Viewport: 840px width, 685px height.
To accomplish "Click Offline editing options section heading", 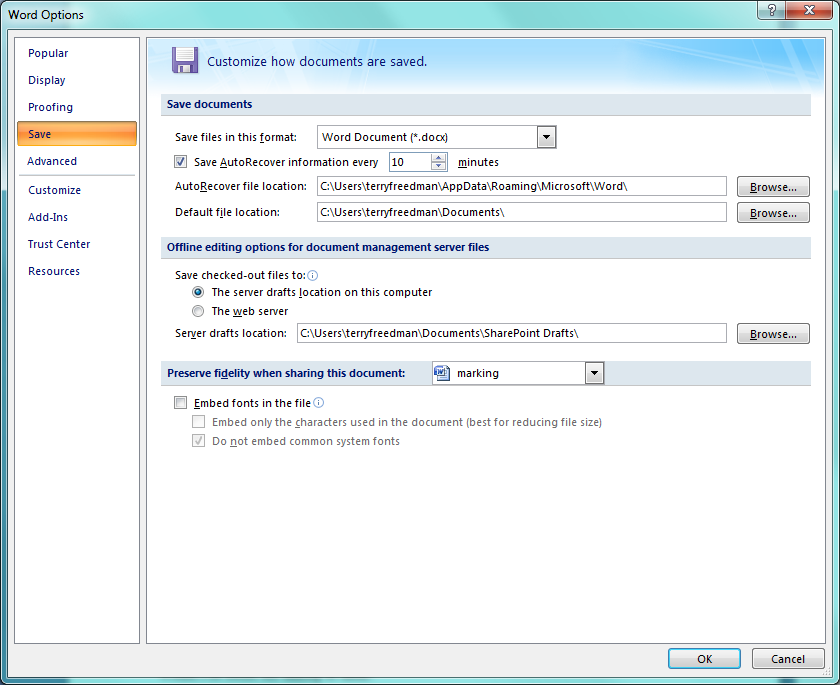I will coord(328,247).
